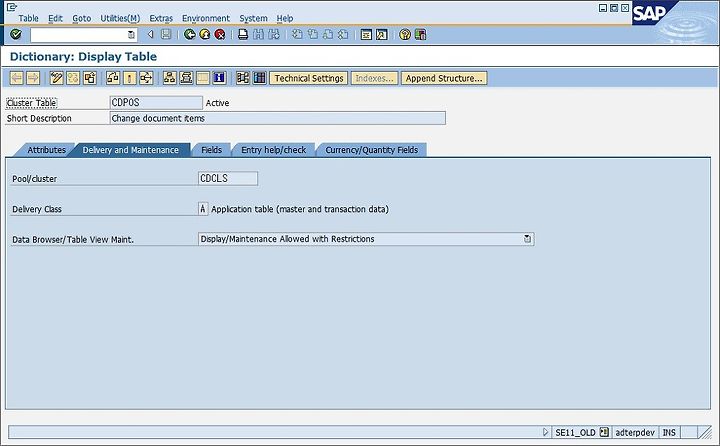Click the yellow Exit icon

click(x=205, y=34)
